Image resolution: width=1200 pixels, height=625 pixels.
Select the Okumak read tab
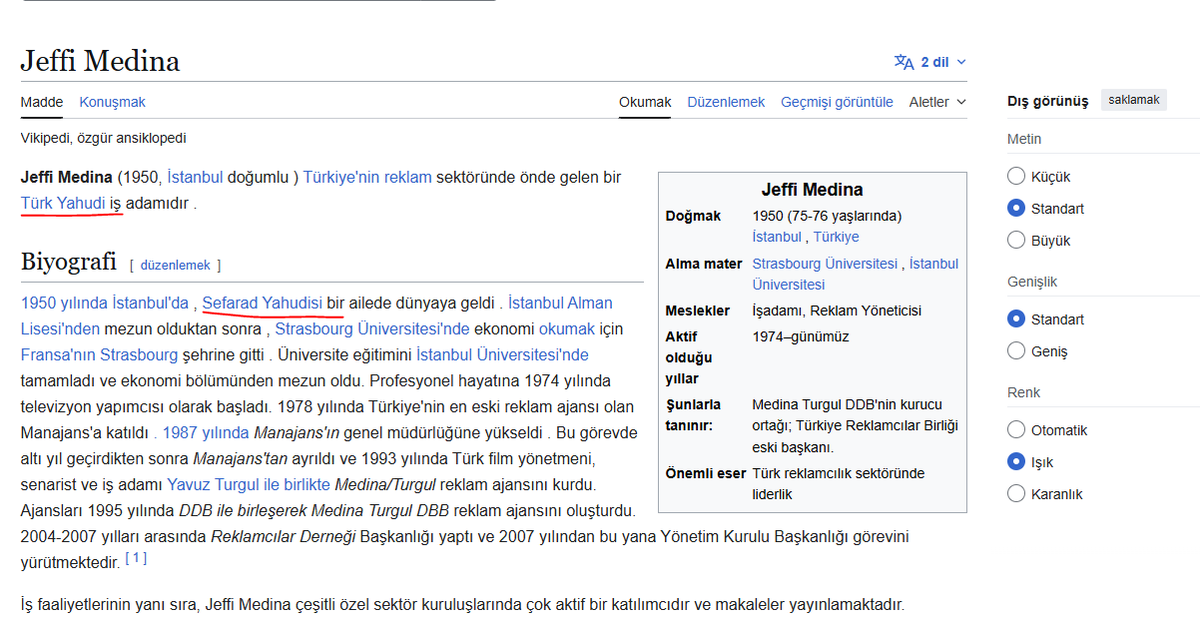coord(645,102)
